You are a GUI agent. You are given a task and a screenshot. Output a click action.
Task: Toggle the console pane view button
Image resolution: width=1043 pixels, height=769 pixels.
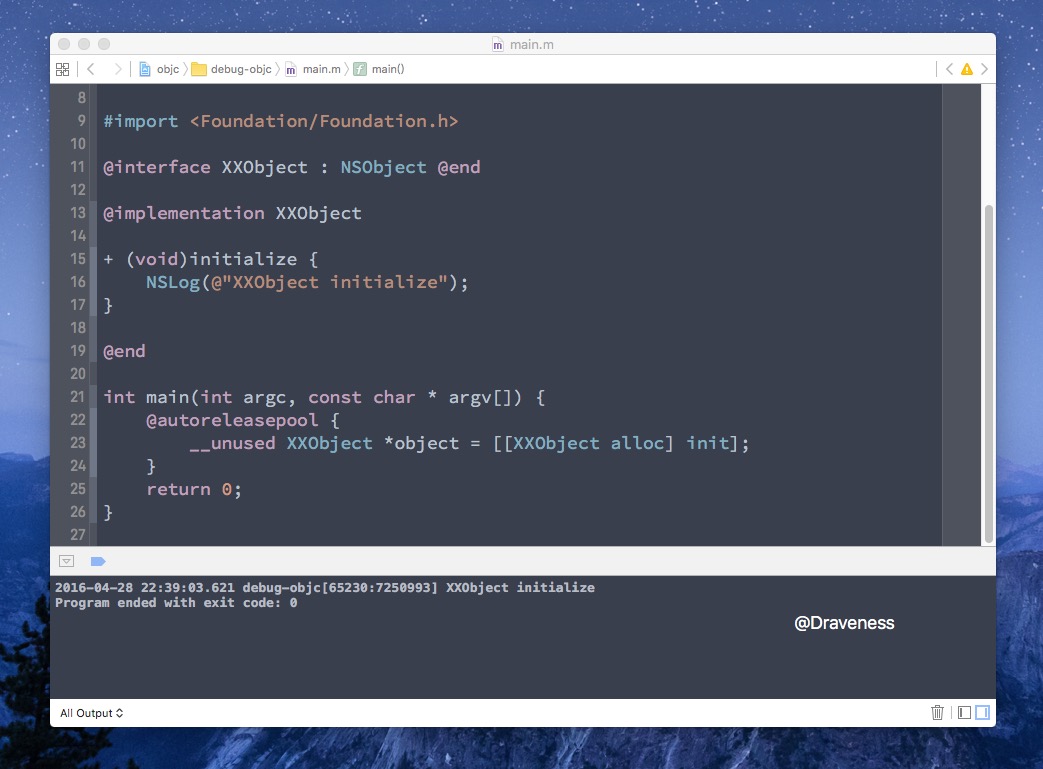pyautogui.click(x=982, y=712)
